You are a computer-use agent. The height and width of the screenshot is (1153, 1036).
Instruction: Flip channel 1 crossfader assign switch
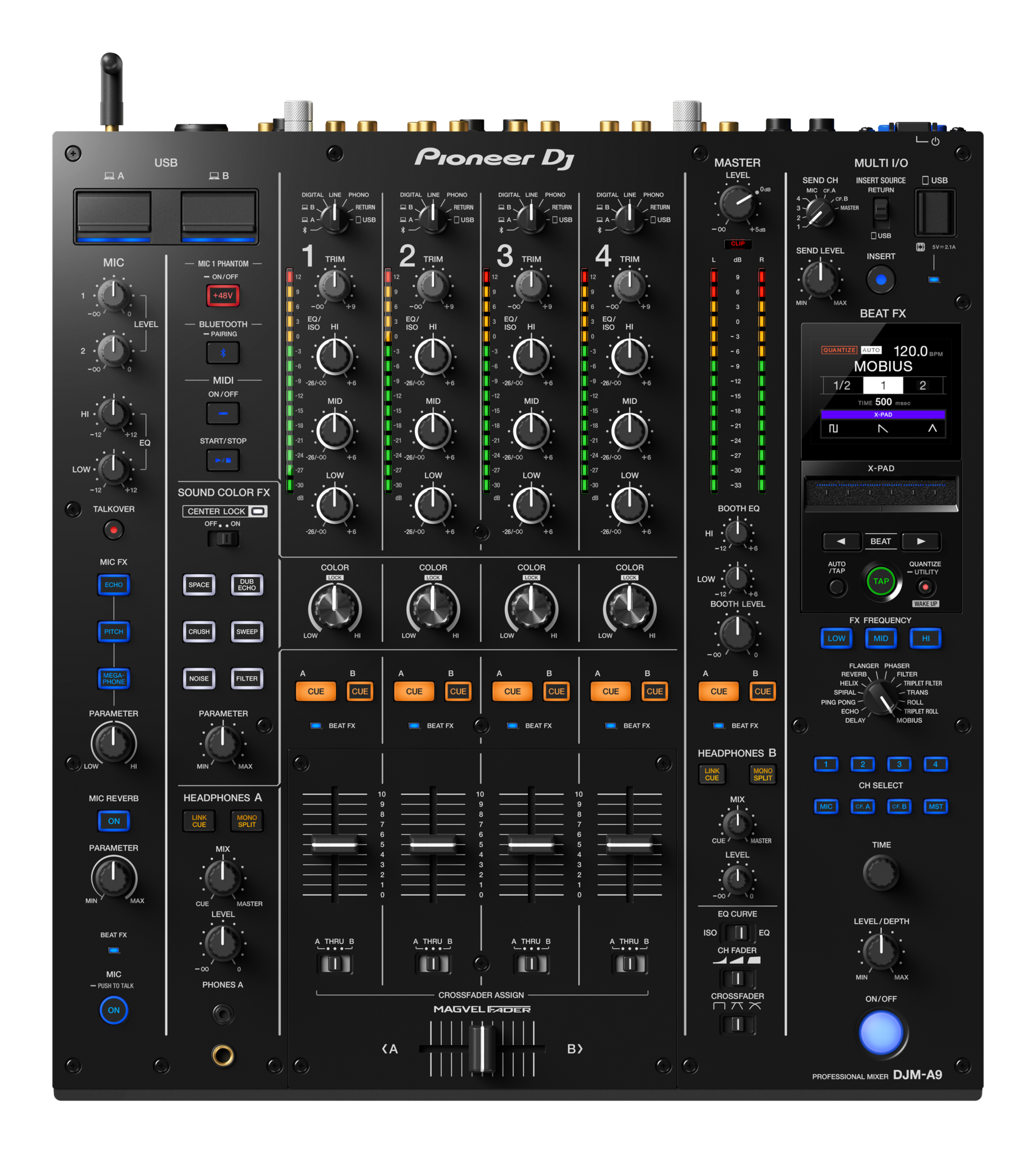point(335,963)
